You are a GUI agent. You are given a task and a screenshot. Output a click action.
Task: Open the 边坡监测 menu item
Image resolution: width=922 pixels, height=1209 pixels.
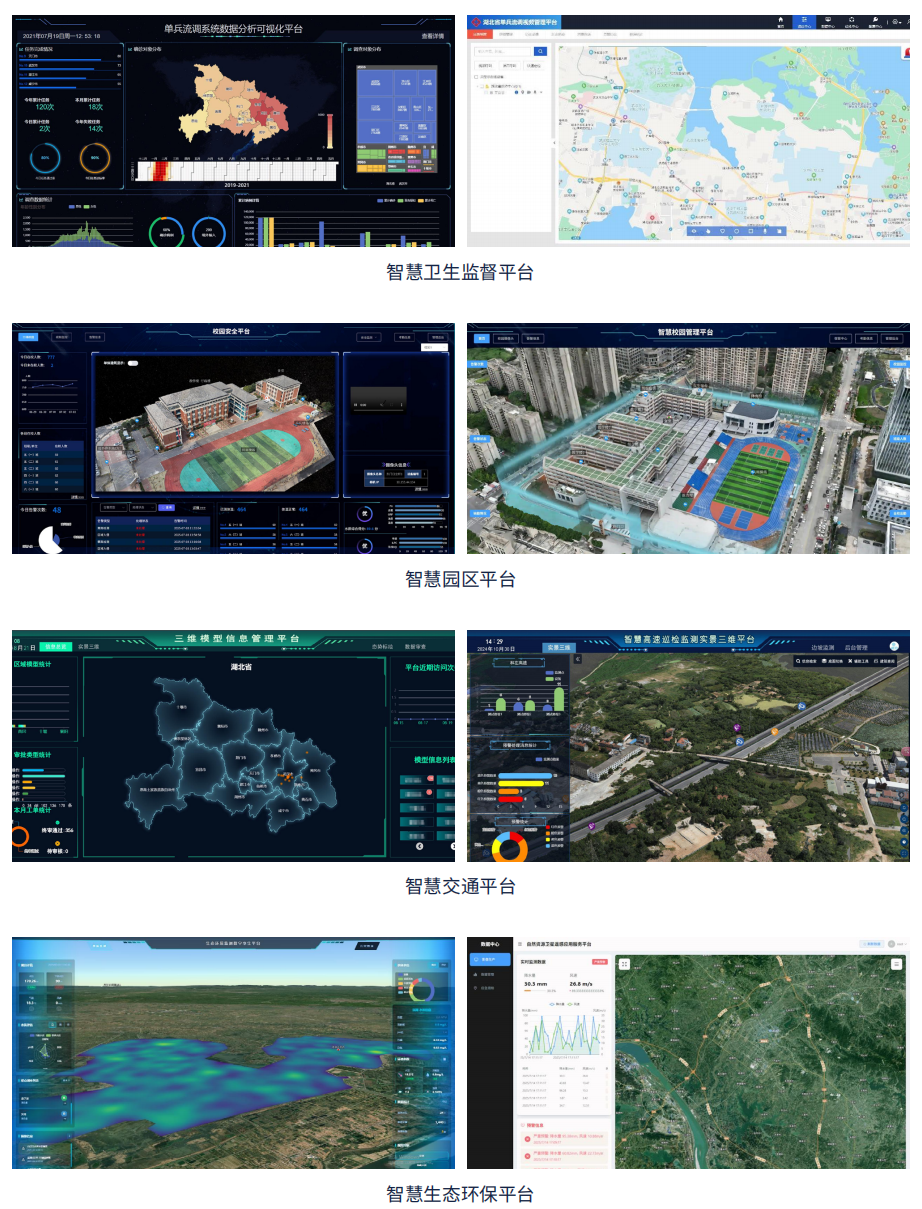pyautogui.click(x=821, y=647)
